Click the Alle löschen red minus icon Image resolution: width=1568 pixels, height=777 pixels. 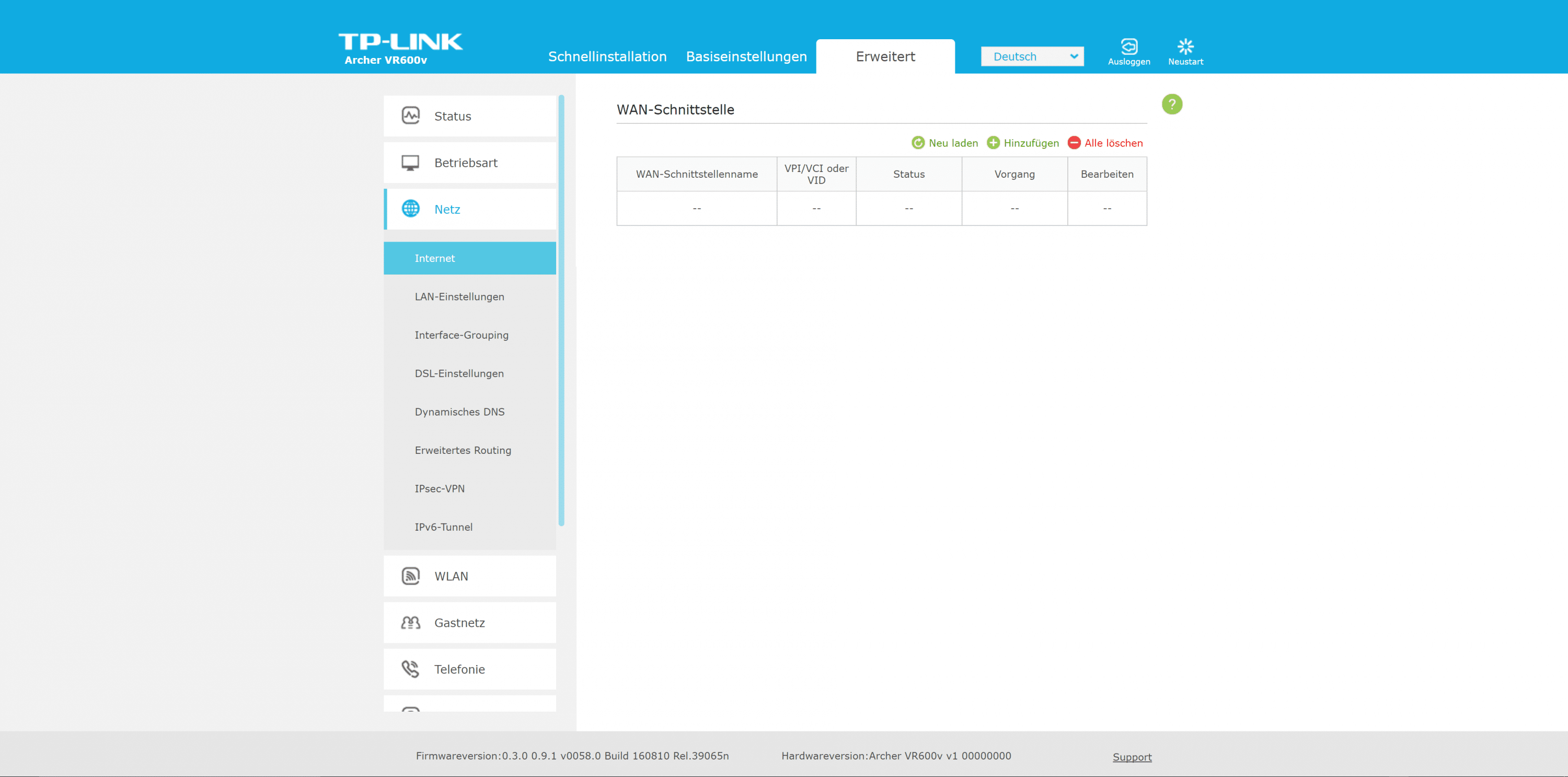pos(1074,143)
